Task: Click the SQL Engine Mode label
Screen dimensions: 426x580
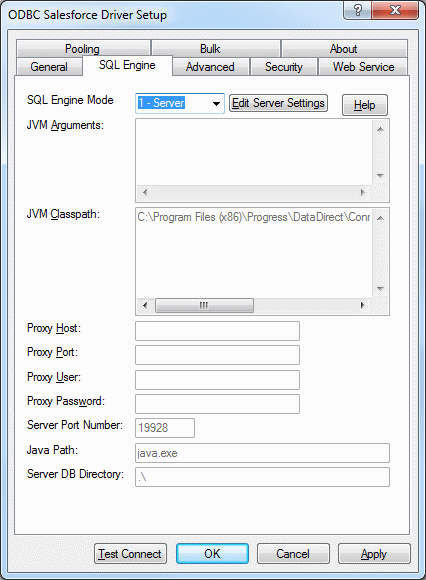Action: [70, 100]
